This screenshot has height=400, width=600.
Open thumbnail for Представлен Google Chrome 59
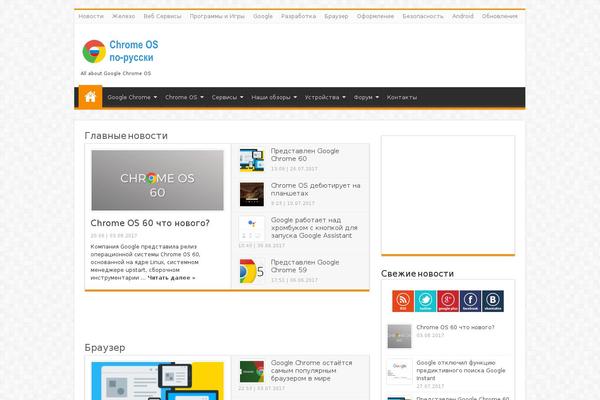(252, 271)
